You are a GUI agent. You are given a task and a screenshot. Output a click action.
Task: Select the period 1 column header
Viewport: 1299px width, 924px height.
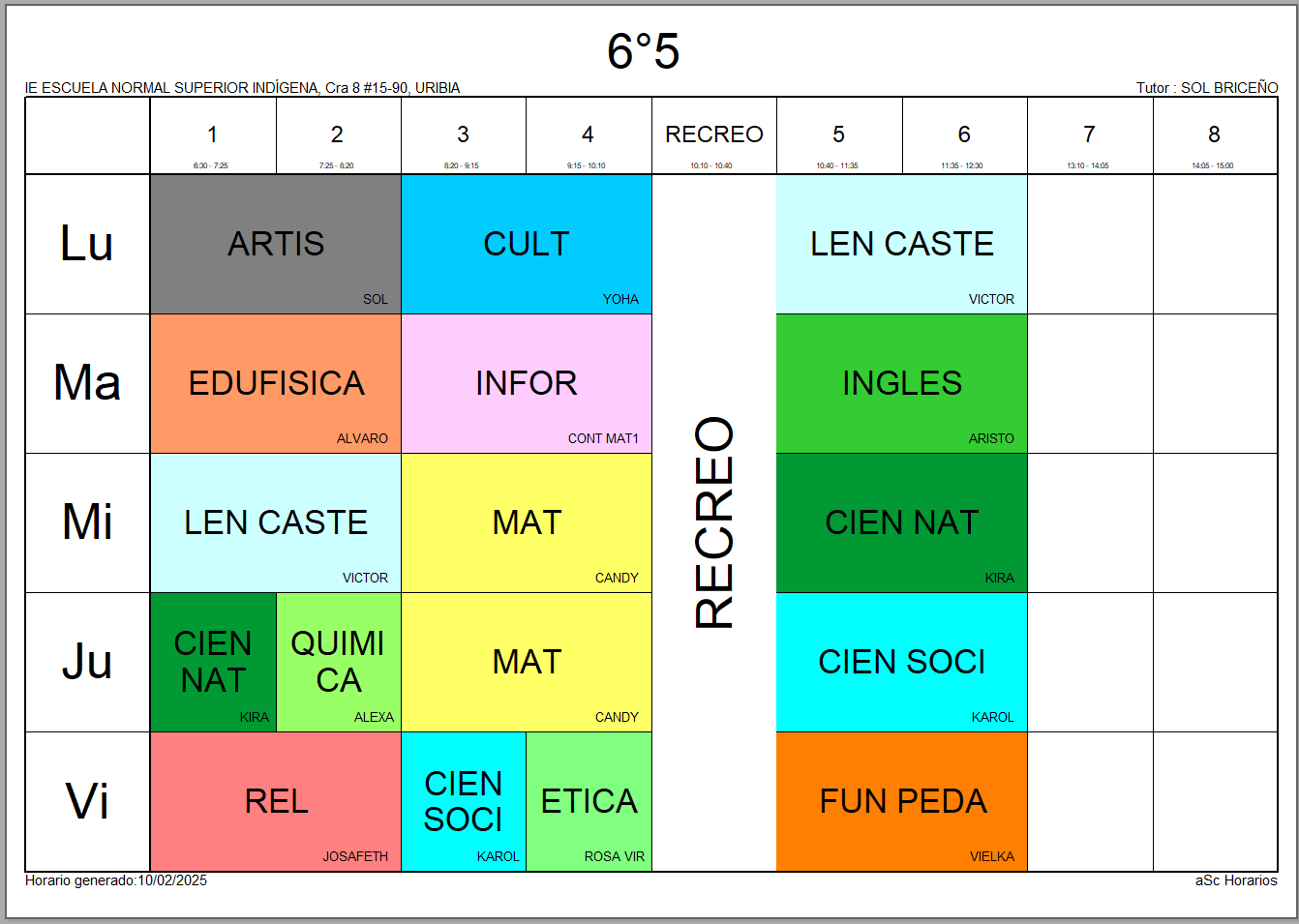(213, 135)
